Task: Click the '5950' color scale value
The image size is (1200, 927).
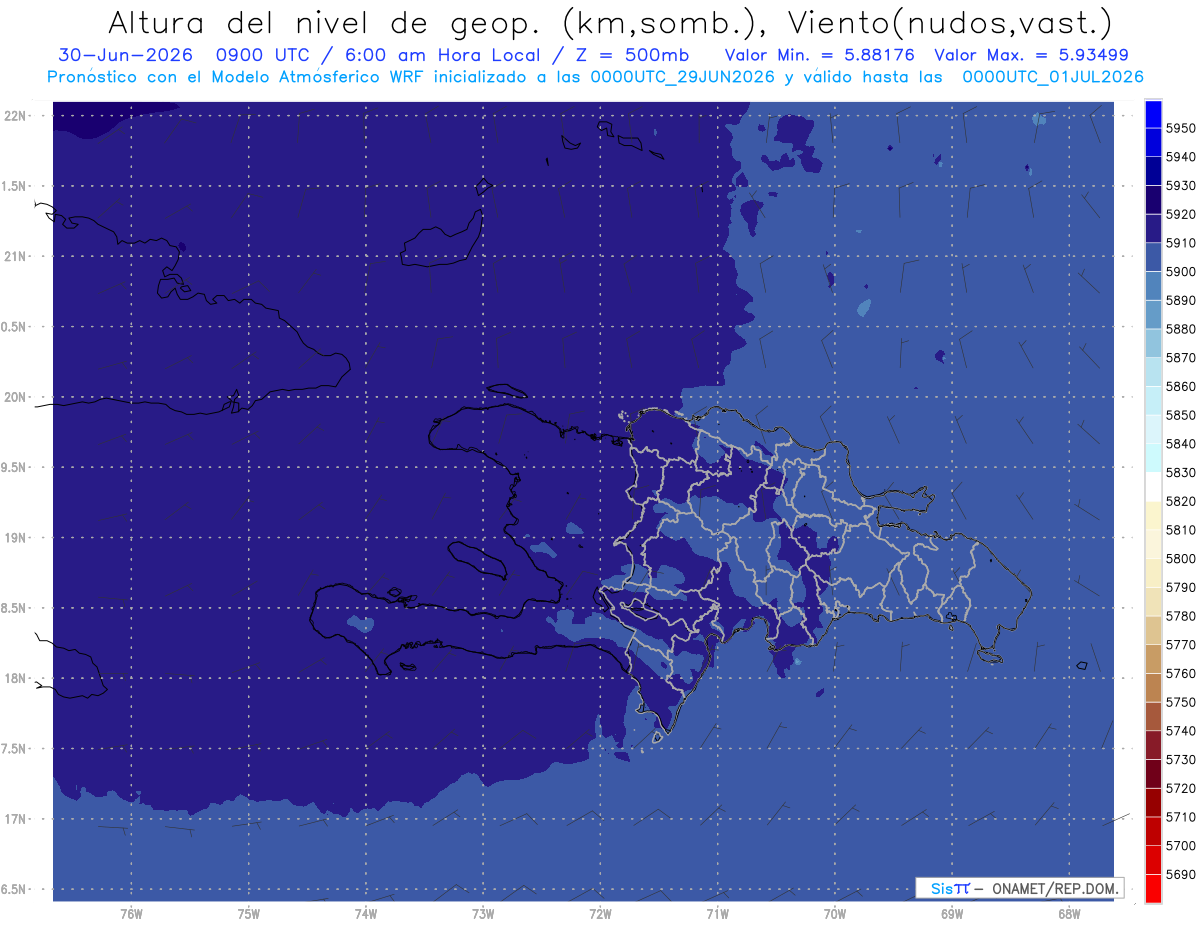Action: [1180, 128]
